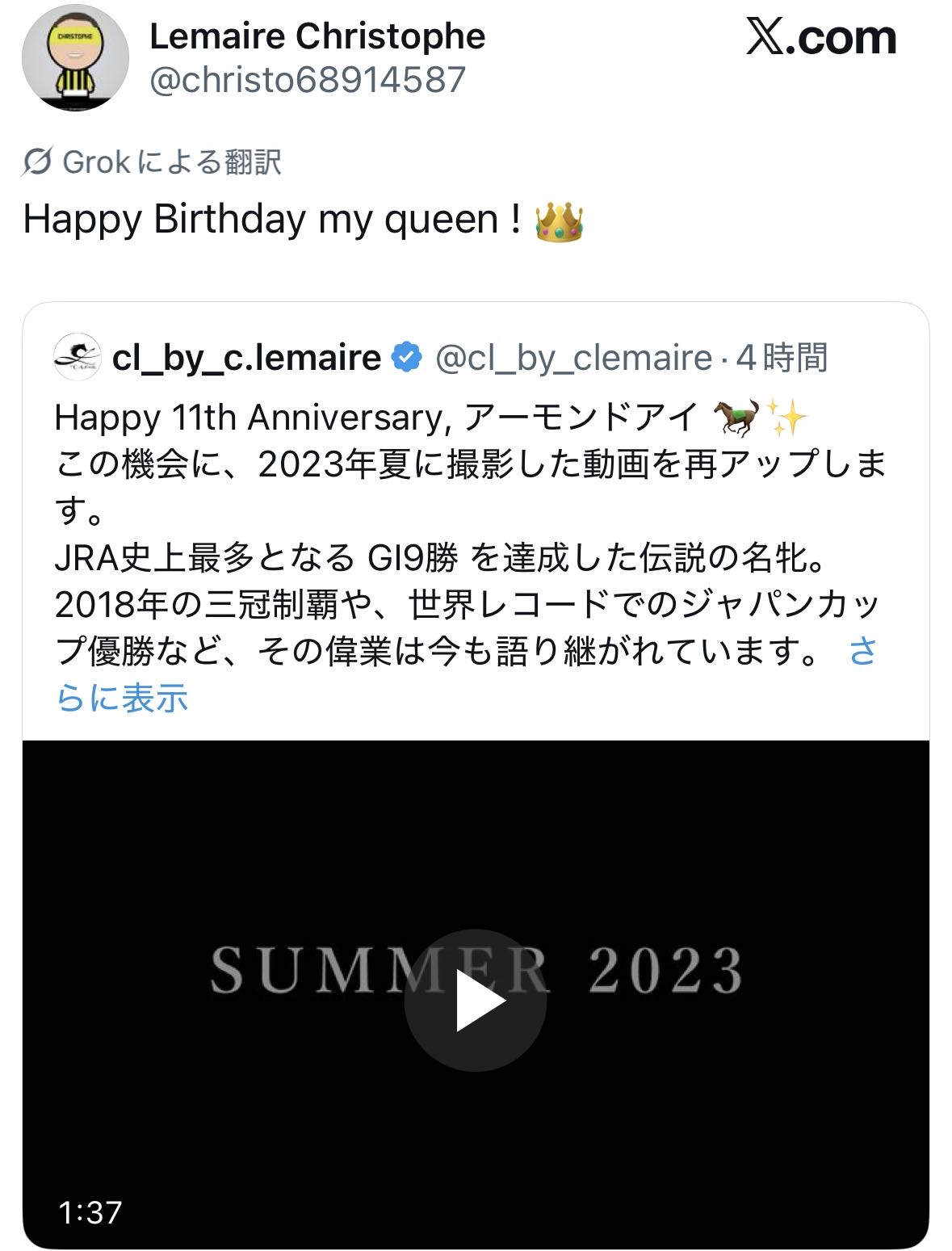
Task: Click the 1:37 video duration label
Action: coord(90,1211)
